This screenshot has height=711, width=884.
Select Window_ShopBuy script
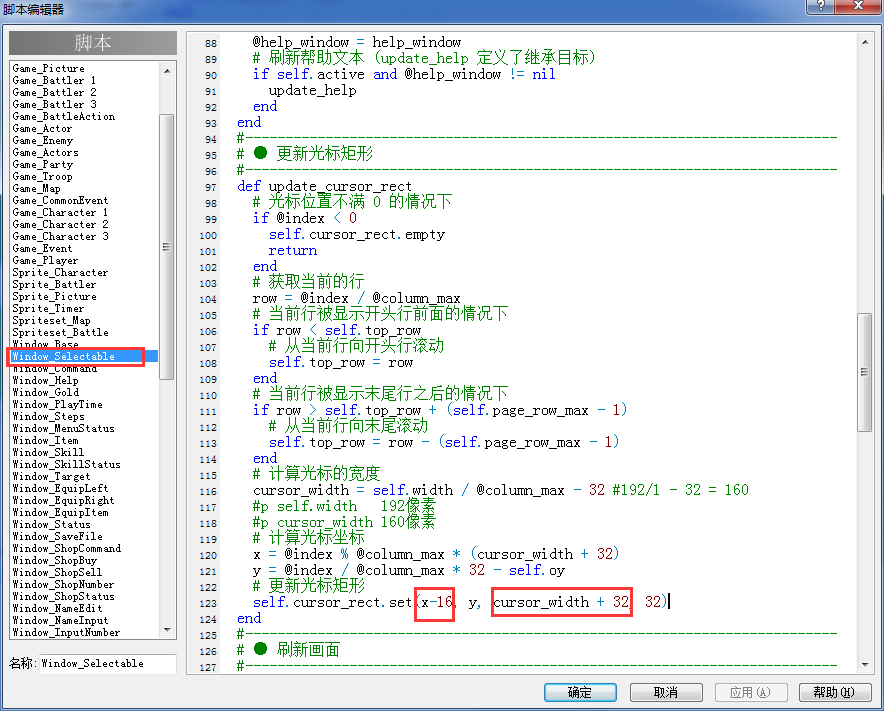[x=55, y=561]
